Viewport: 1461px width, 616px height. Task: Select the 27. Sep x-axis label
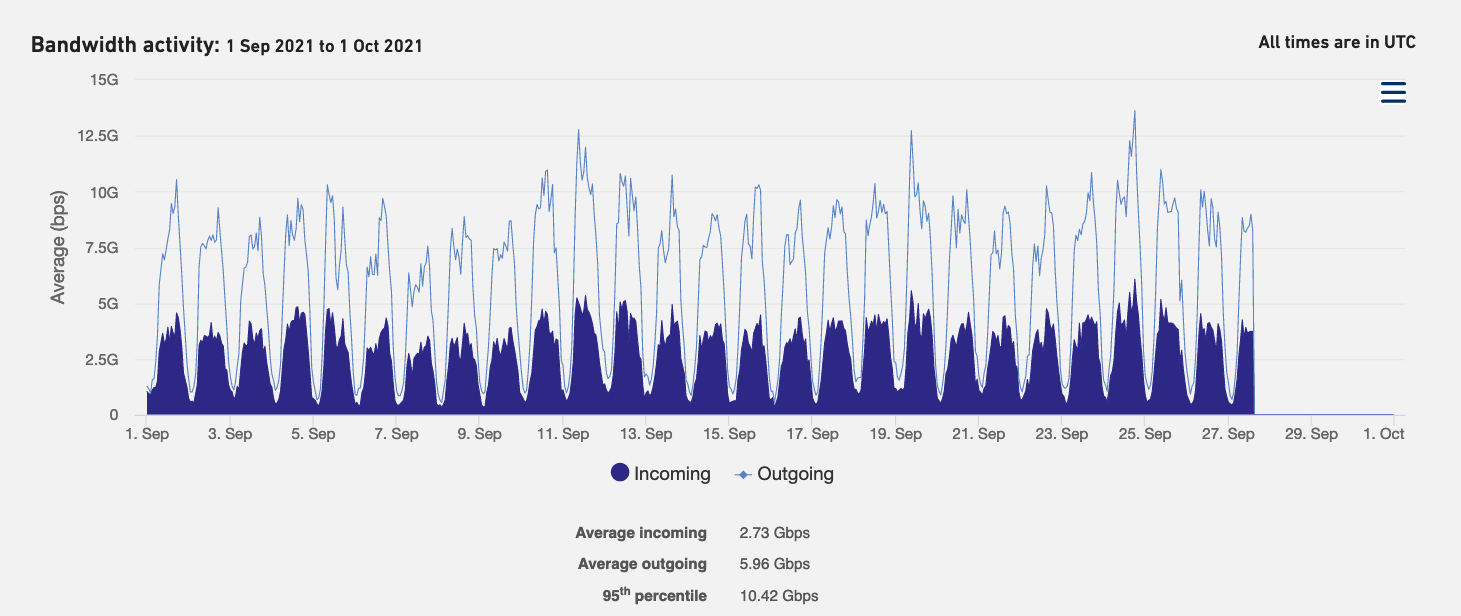[x=1227, y=434]
